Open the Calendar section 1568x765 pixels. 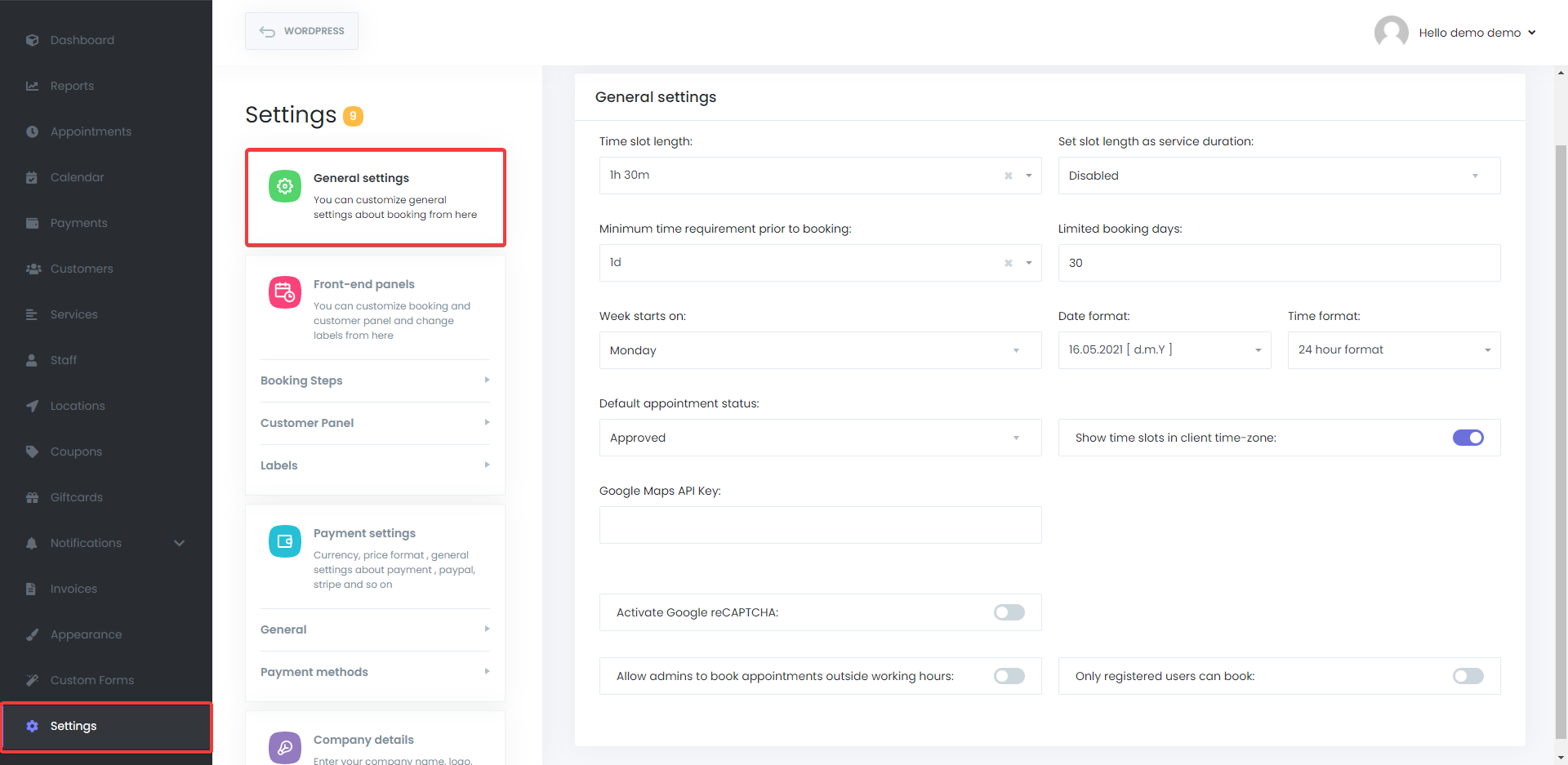pos(78,176)
